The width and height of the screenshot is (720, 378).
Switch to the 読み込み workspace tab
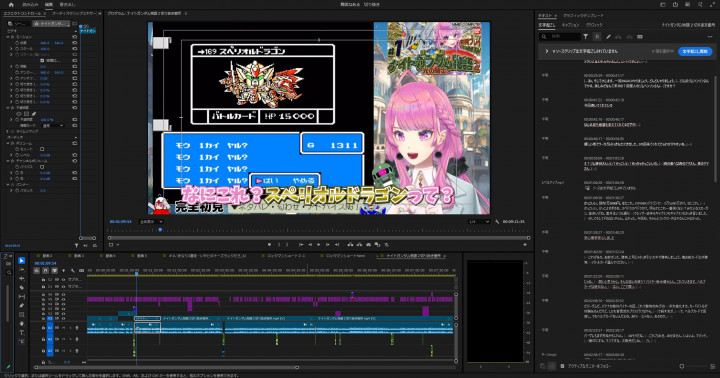click(x=30, y=5)
